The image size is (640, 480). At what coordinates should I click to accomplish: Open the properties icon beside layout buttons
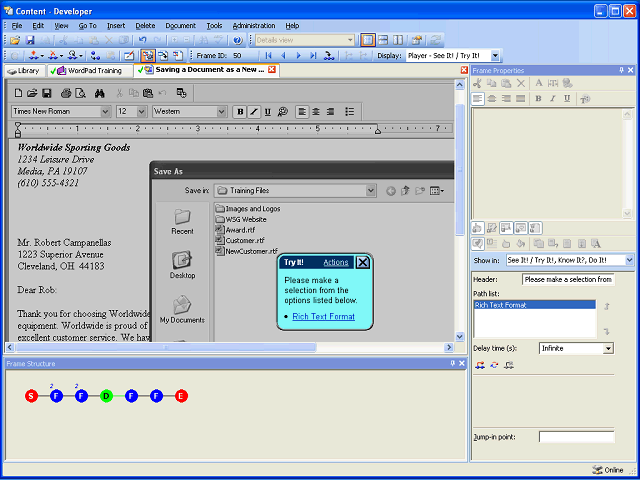pyautogui.click(x=416, y=40)
